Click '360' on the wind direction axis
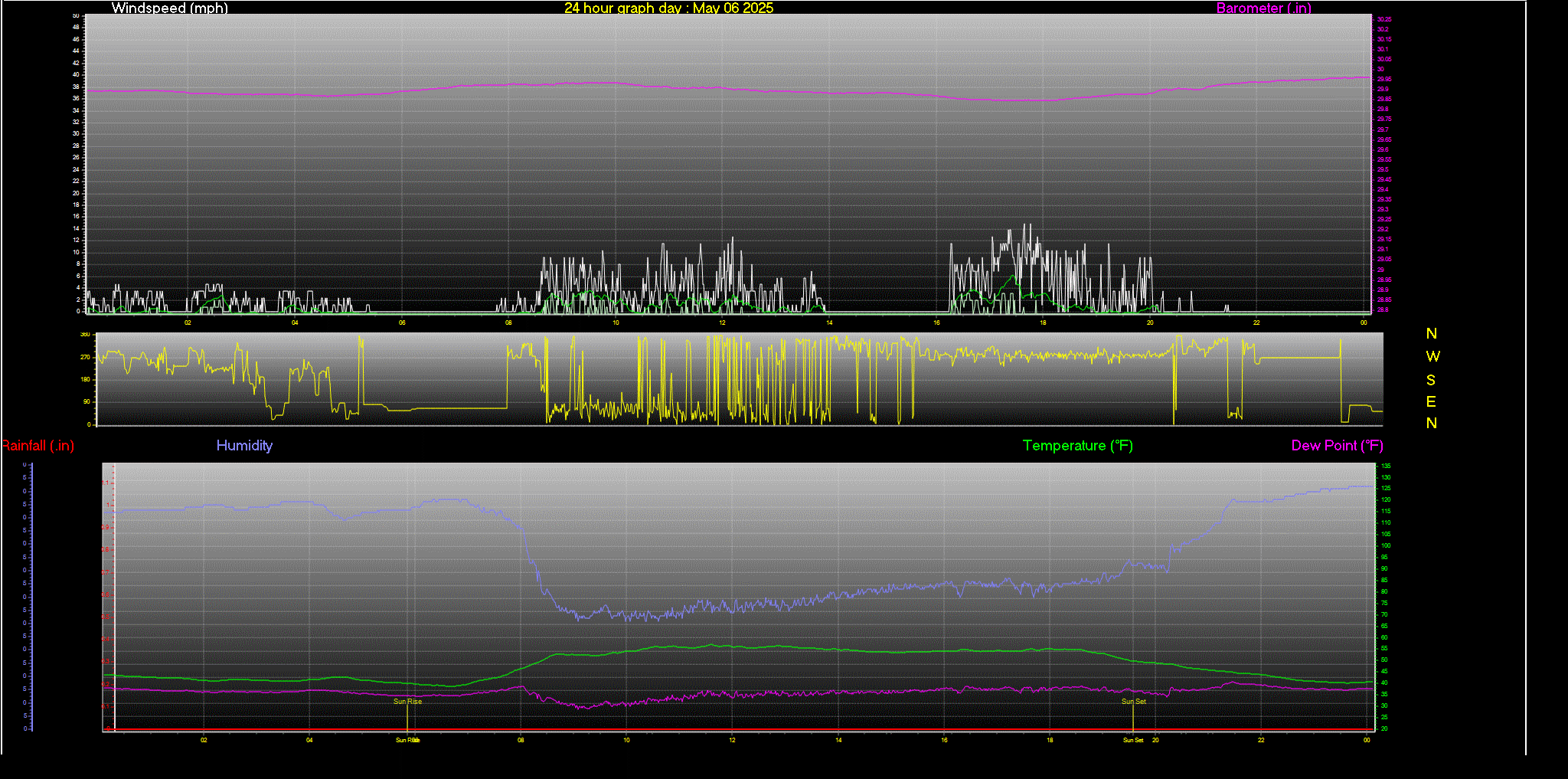This screenshot has width=1568, height=779. click(86, 335)
